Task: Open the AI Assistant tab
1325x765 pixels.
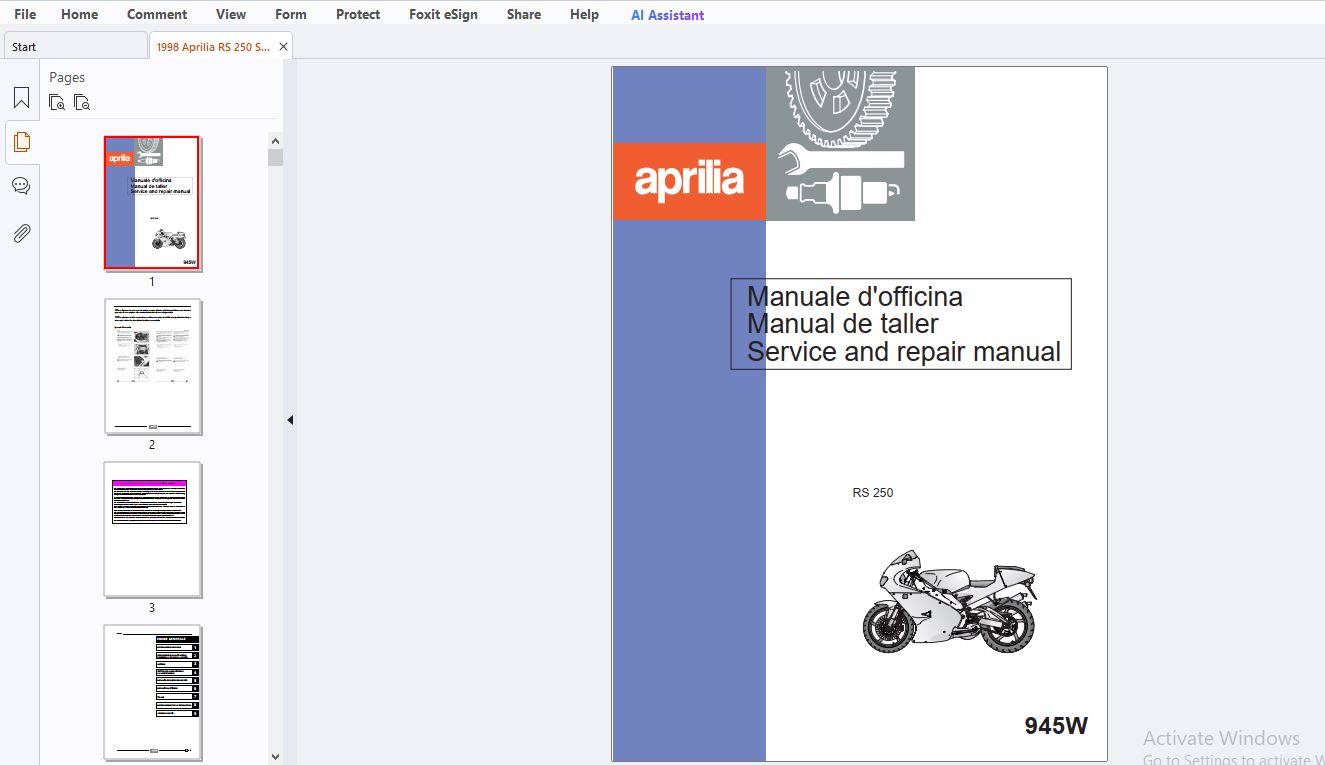Action: 667,15
